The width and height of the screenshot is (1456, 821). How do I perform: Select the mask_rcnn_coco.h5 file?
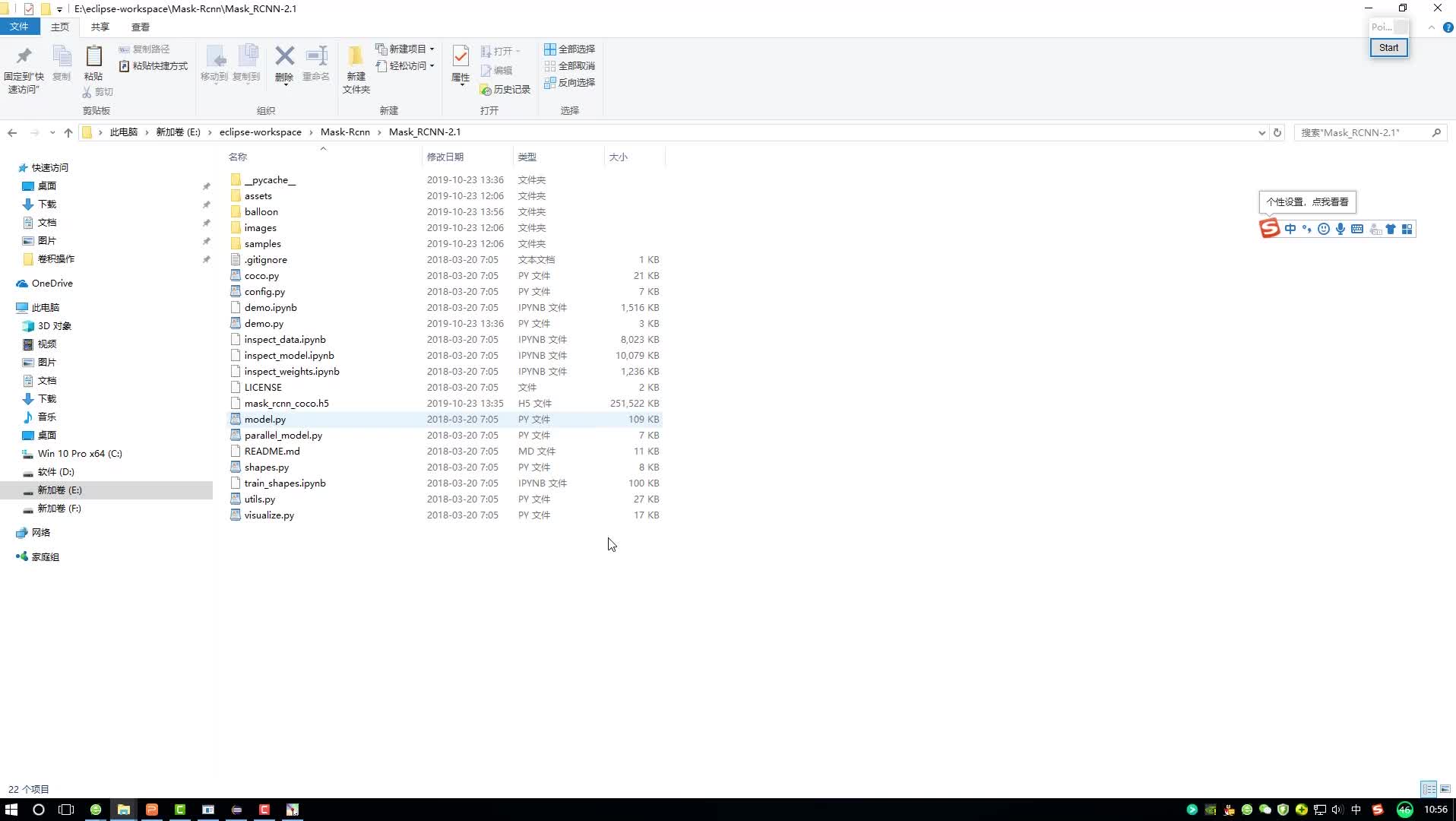coord(286,404)
